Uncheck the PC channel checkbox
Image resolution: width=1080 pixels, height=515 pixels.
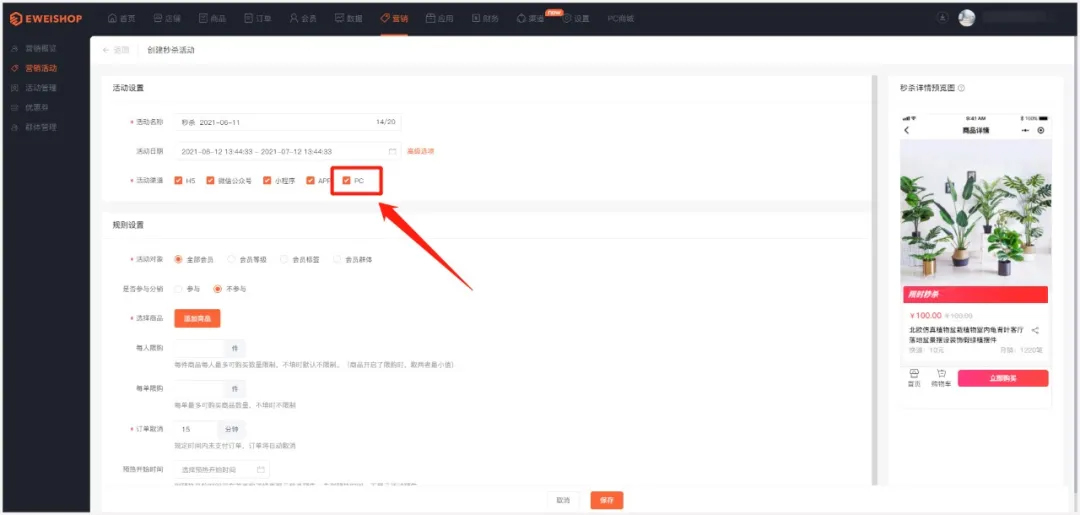(x=347, y=181)
